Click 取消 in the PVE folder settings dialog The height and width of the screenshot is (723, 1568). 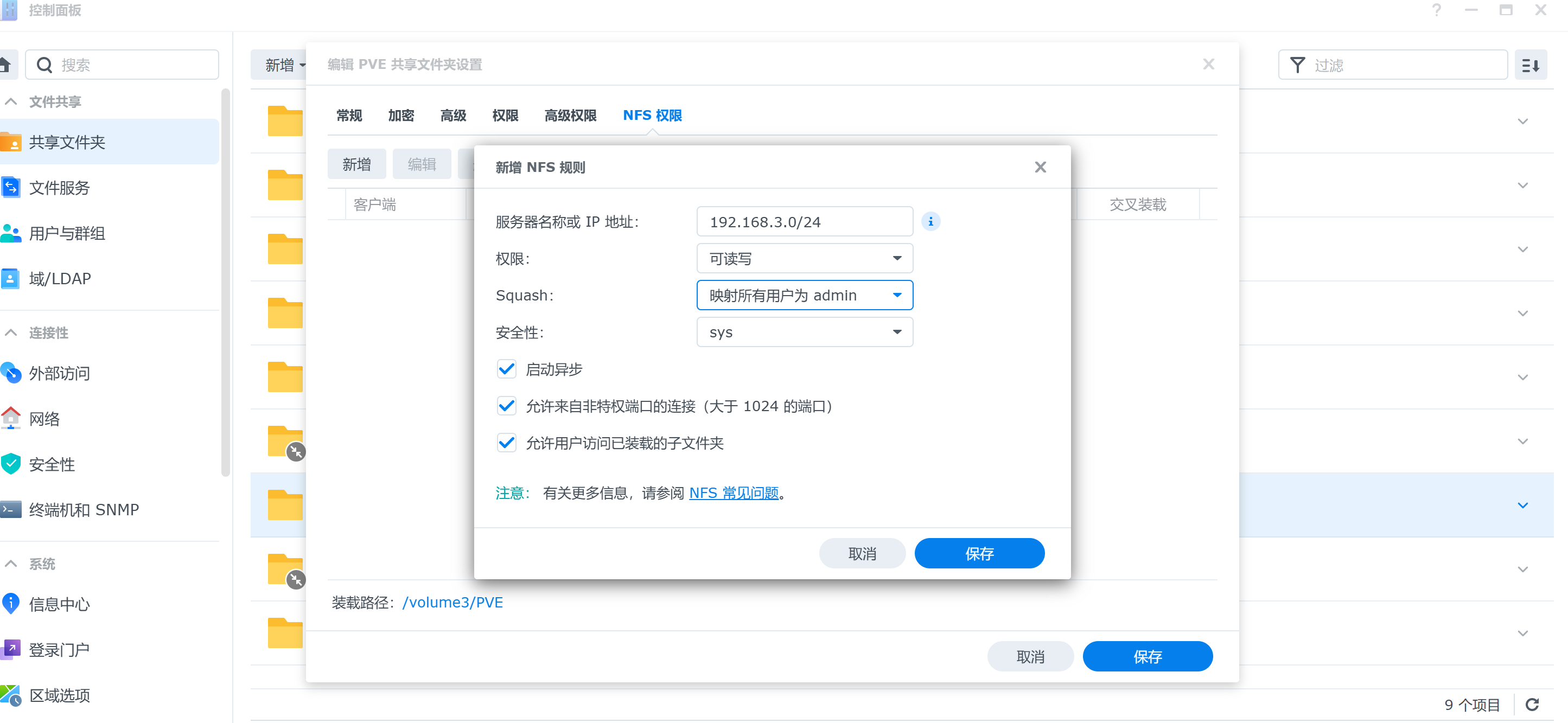tap(1030, 656)
